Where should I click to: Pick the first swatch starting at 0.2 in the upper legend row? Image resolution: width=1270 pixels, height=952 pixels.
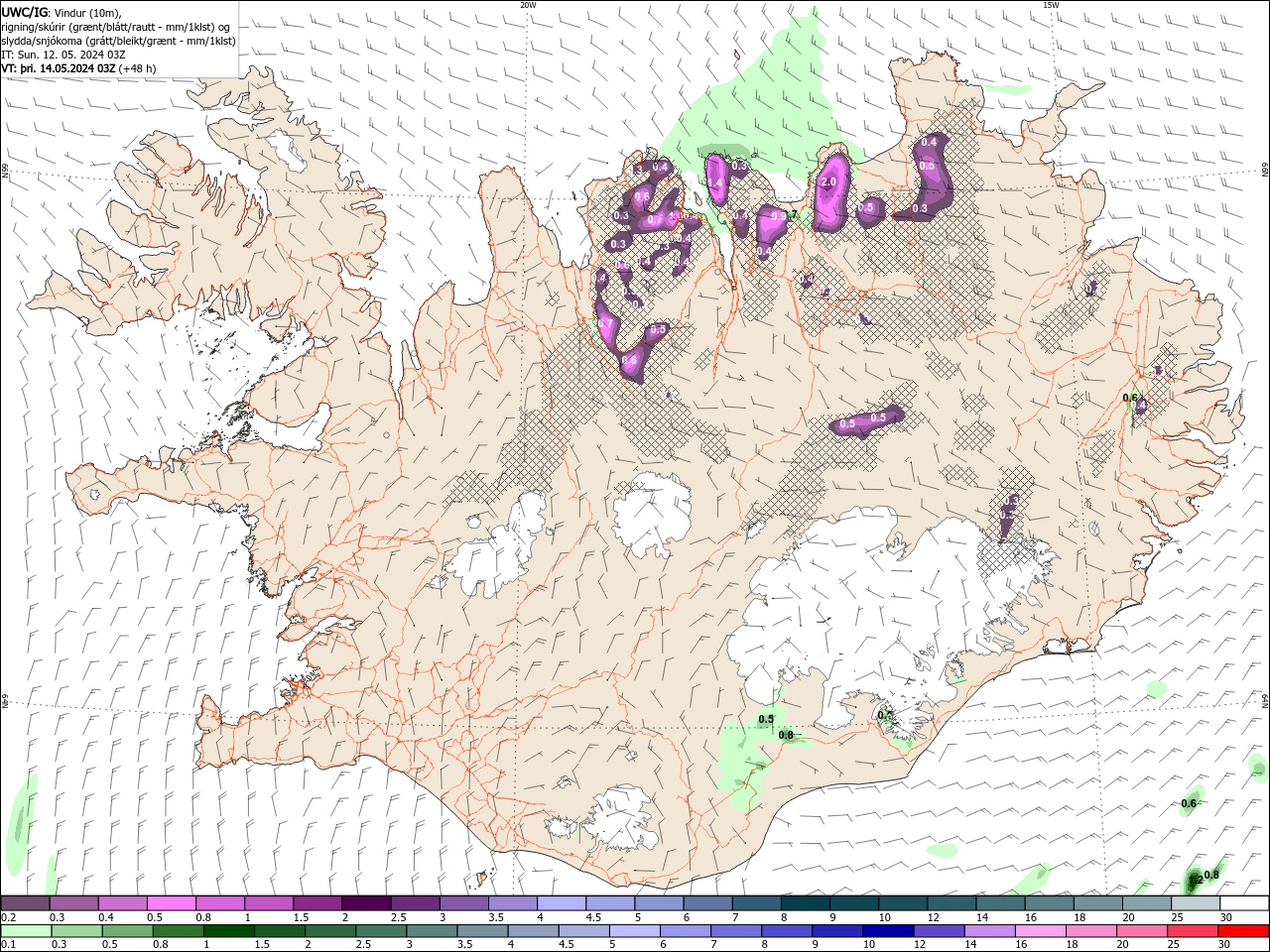25,903
